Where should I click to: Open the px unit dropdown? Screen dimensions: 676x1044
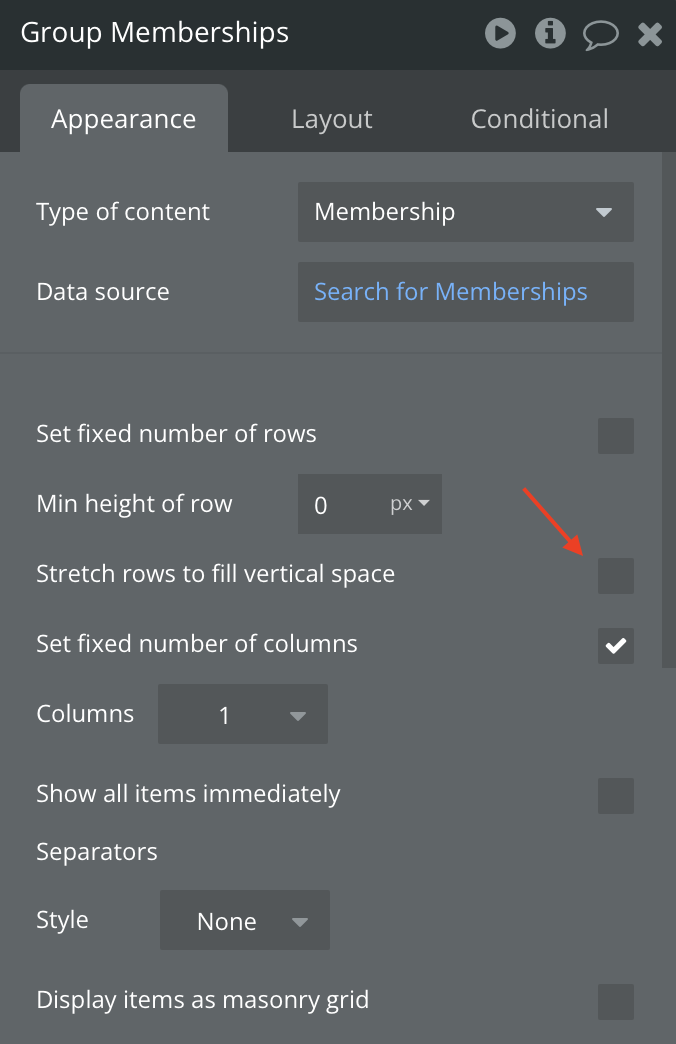[409, 504]
